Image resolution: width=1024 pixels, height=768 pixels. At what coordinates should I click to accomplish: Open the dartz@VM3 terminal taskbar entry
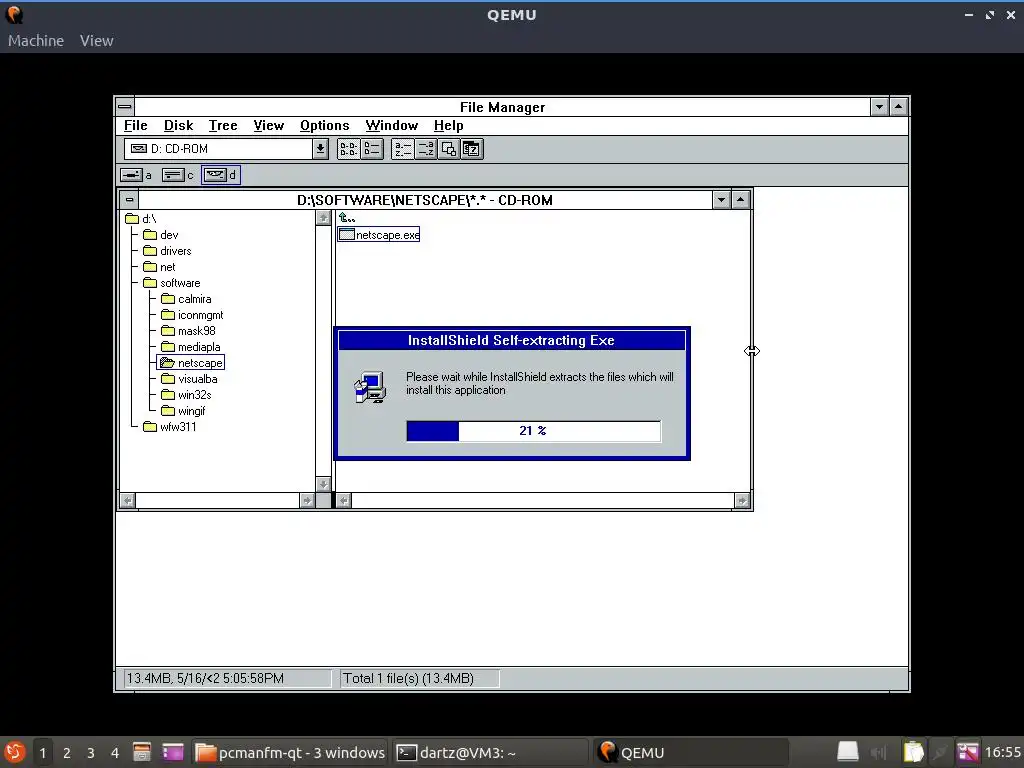pyautogui.click(x=490, y=753)
